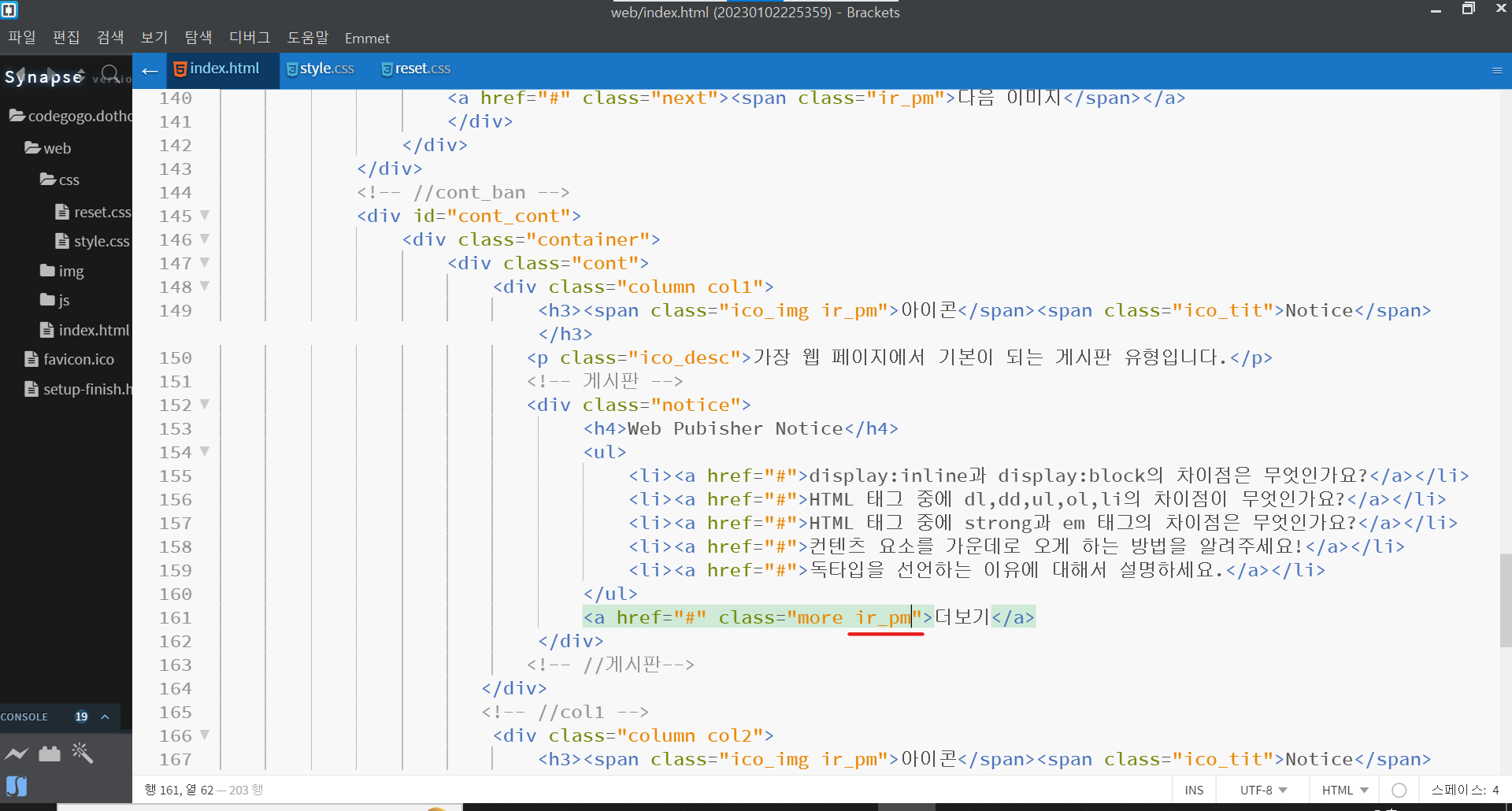Click the HTML5 icon on the index.html tab
Screen dimensions: 1512x811
[180, 69]
